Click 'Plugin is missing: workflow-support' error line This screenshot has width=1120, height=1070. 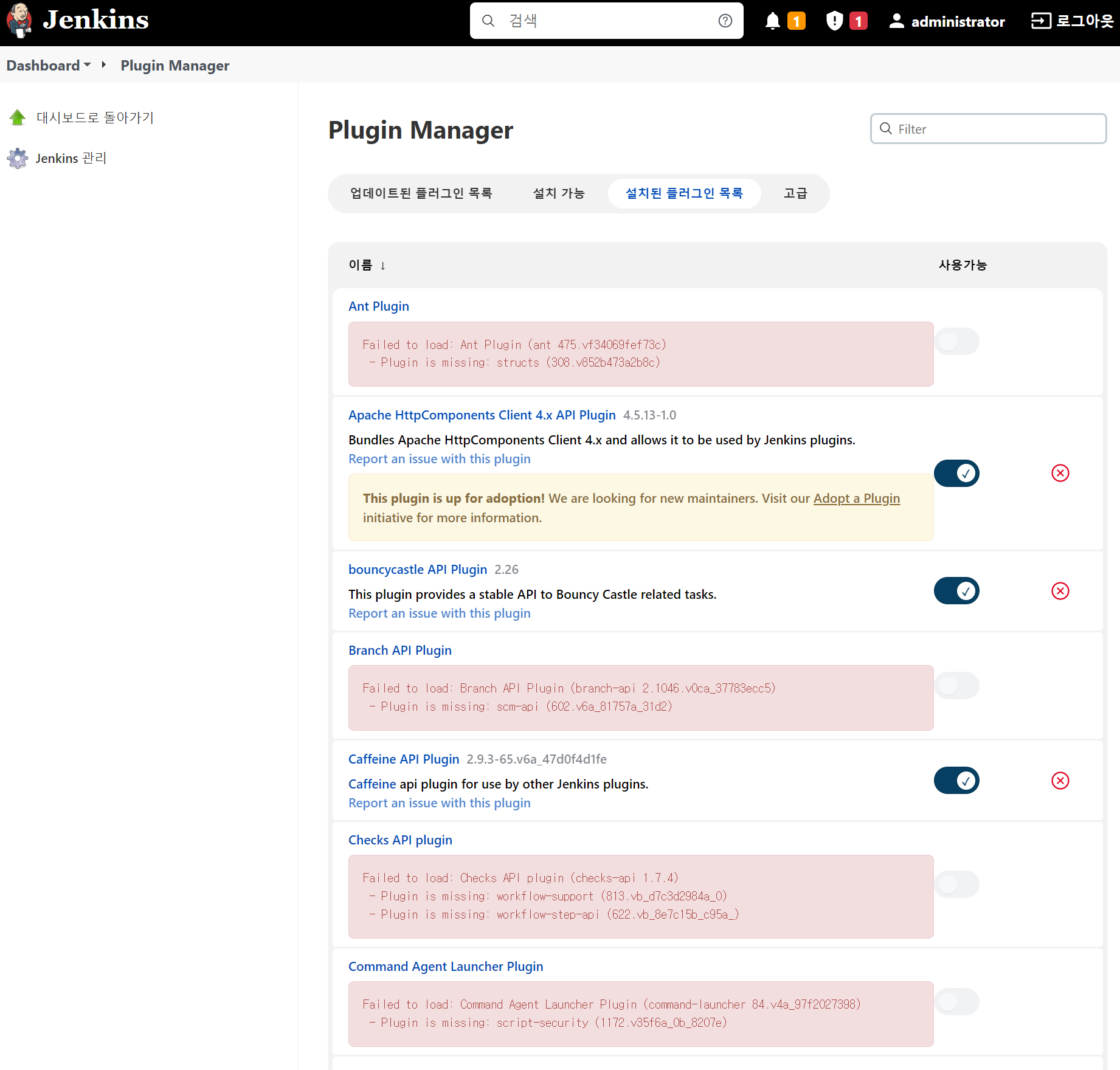tap(548, 896)
